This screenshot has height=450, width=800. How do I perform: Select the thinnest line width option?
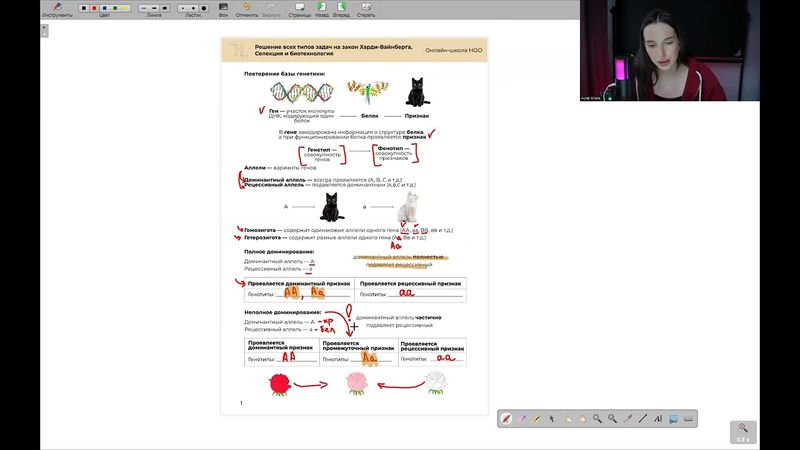(x=142, y=8)
